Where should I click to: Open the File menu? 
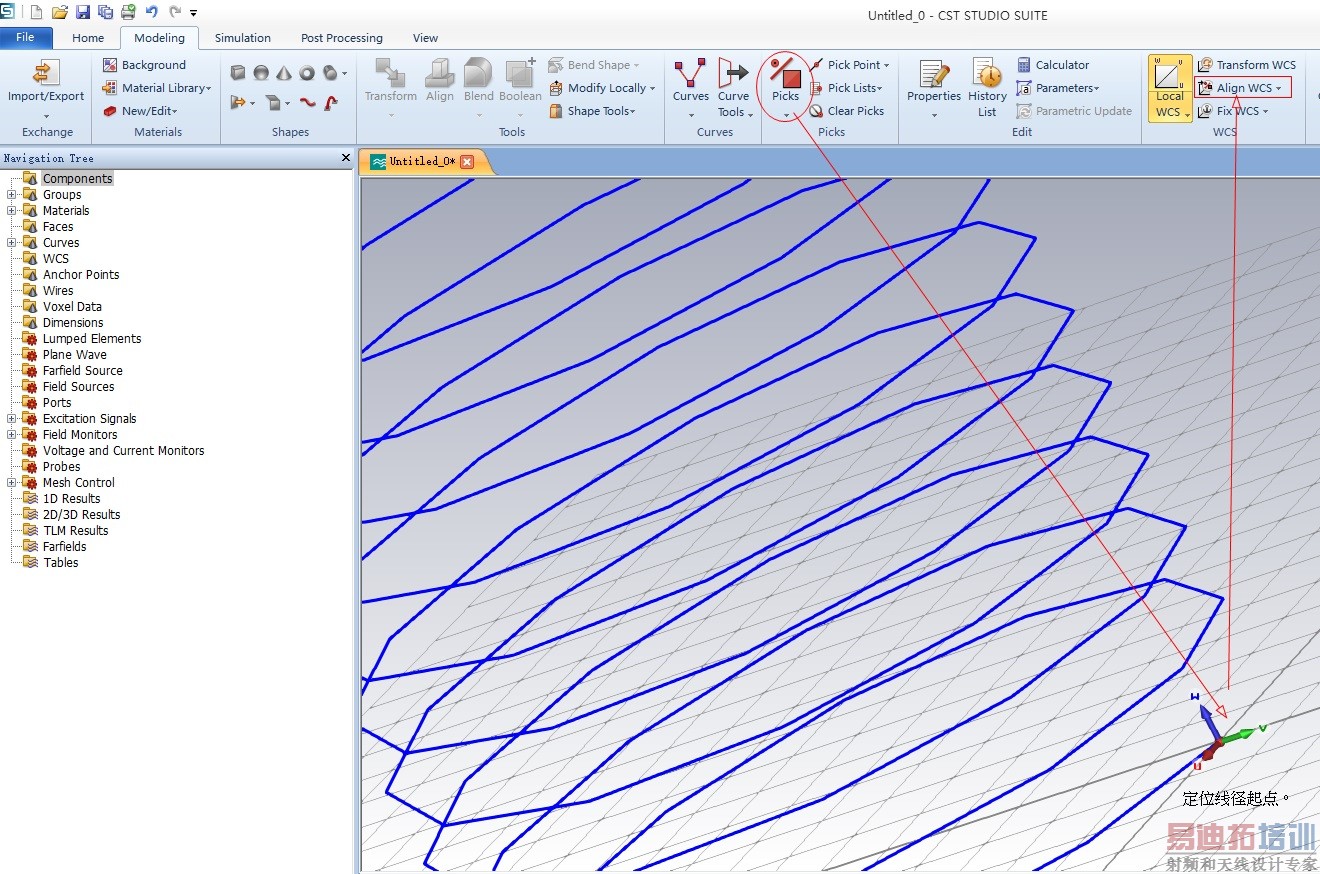point(26,38)
